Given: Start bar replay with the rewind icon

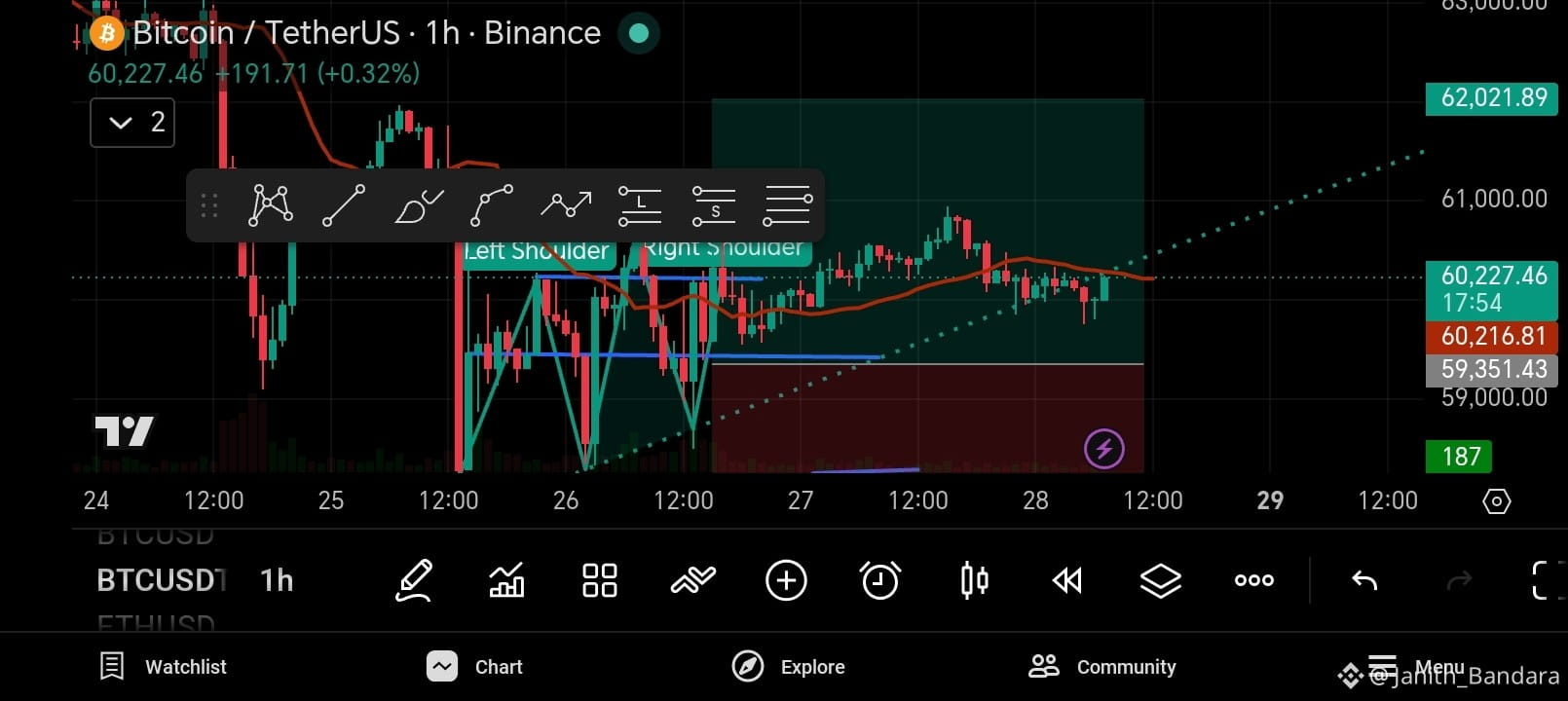Looking at the screenshot, I should (x=1067, y=581).
